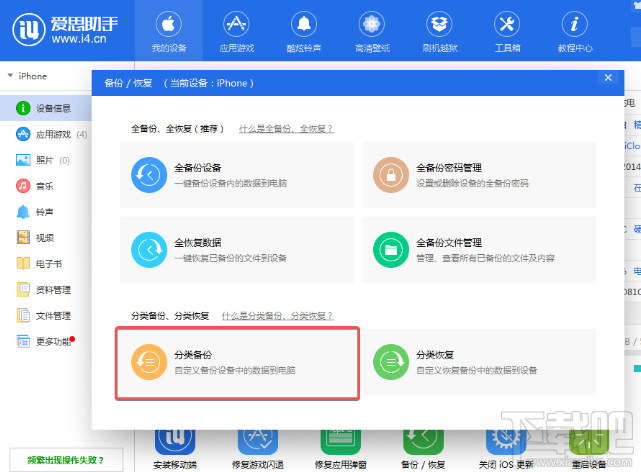Image resolution: width=641 pixels, height=472 pixels.
Task: Click the 分类备份 orange icon
Action: click(149, 362)
